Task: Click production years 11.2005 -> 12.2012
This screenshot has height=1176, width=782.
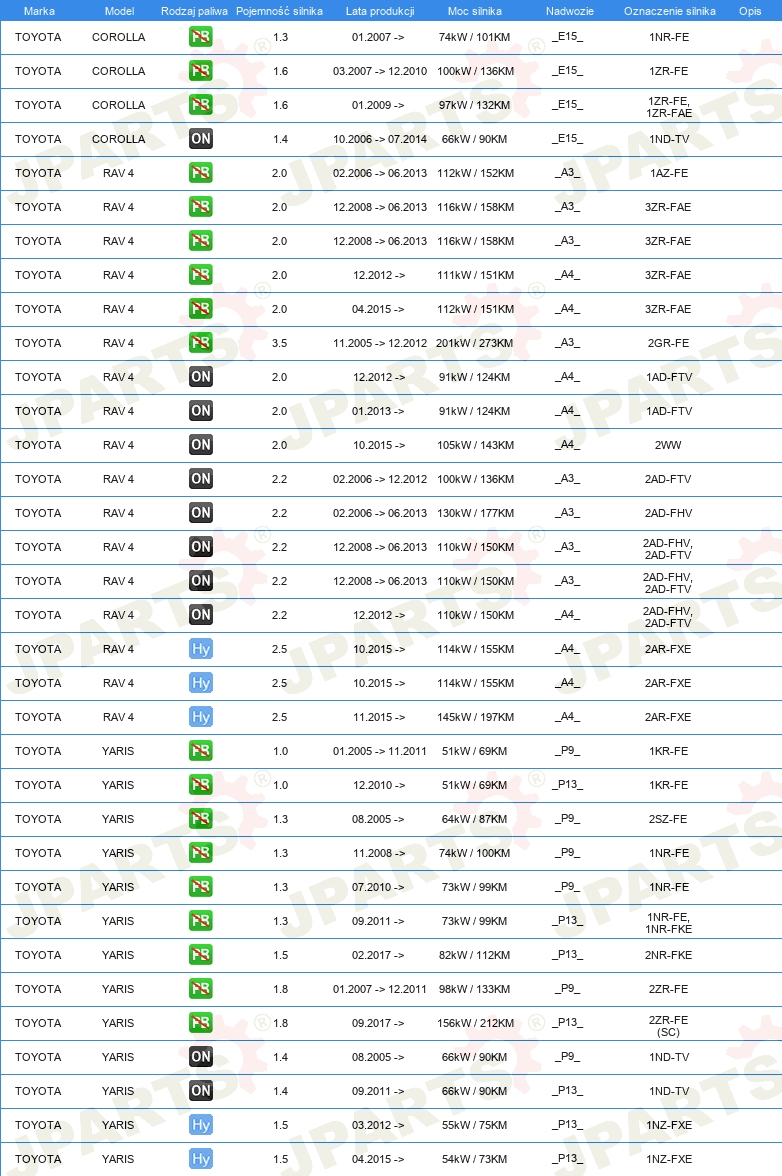Action: pyautogui.click(x=380, y=343)
